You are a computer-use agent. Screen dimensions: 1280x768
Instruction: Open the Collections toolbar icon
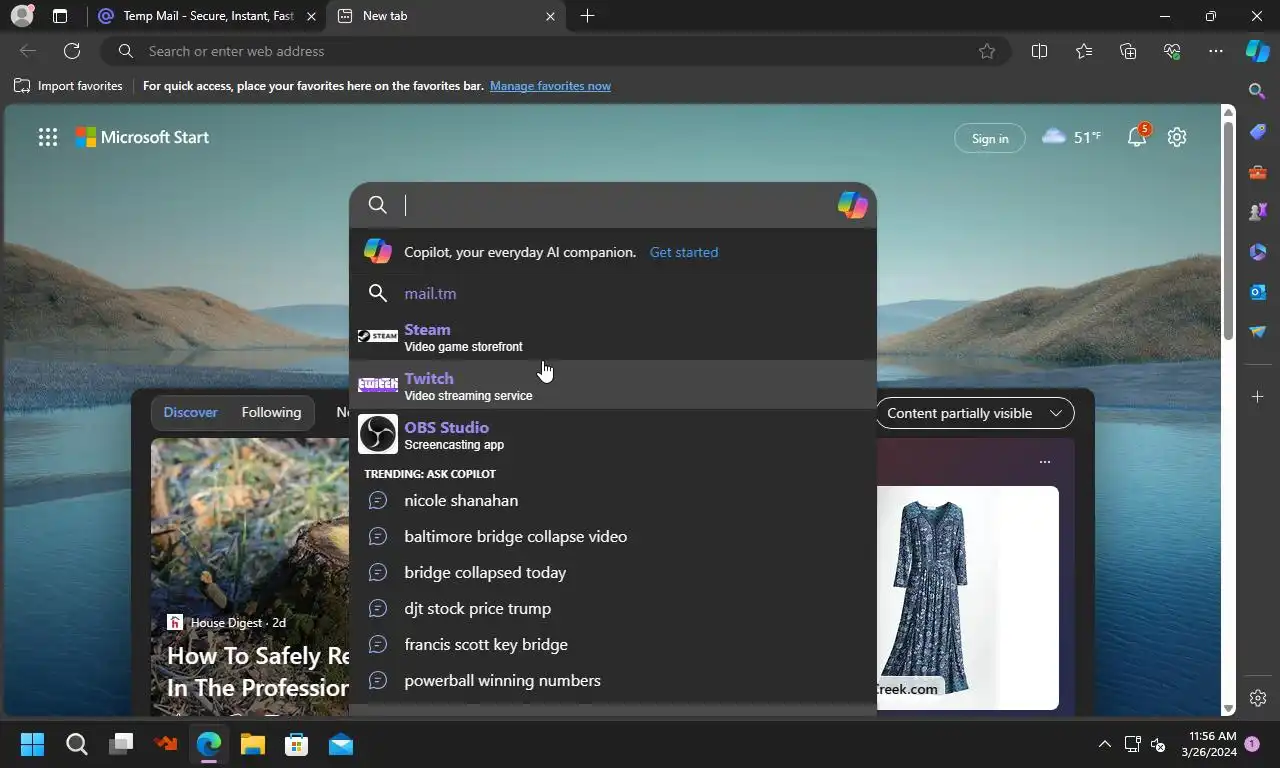(1128, 51)
